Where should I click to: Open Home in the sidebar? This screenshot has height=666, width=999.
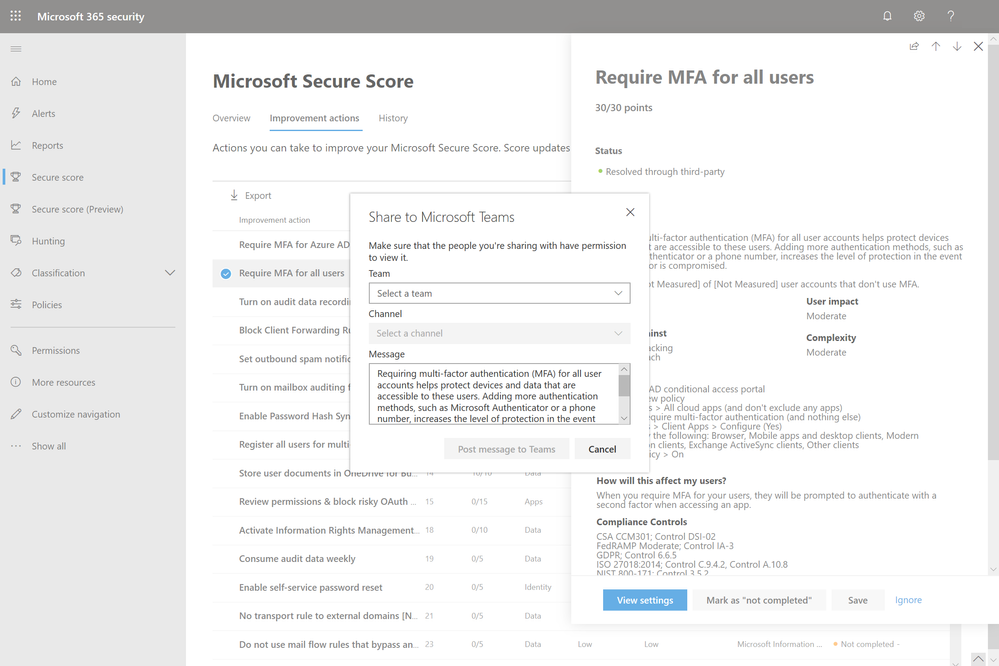point(44,82)
